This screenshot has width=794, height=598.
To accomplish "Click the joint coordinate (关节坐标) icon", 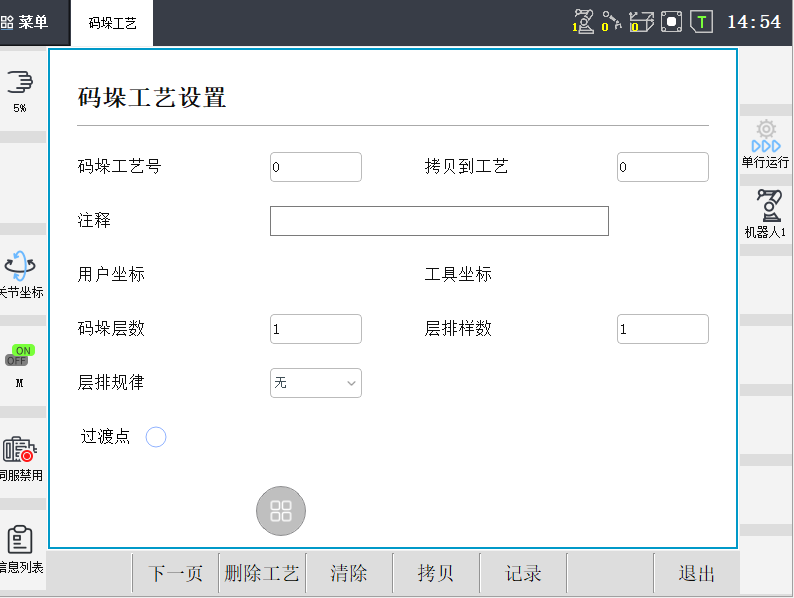I will 20,274.
